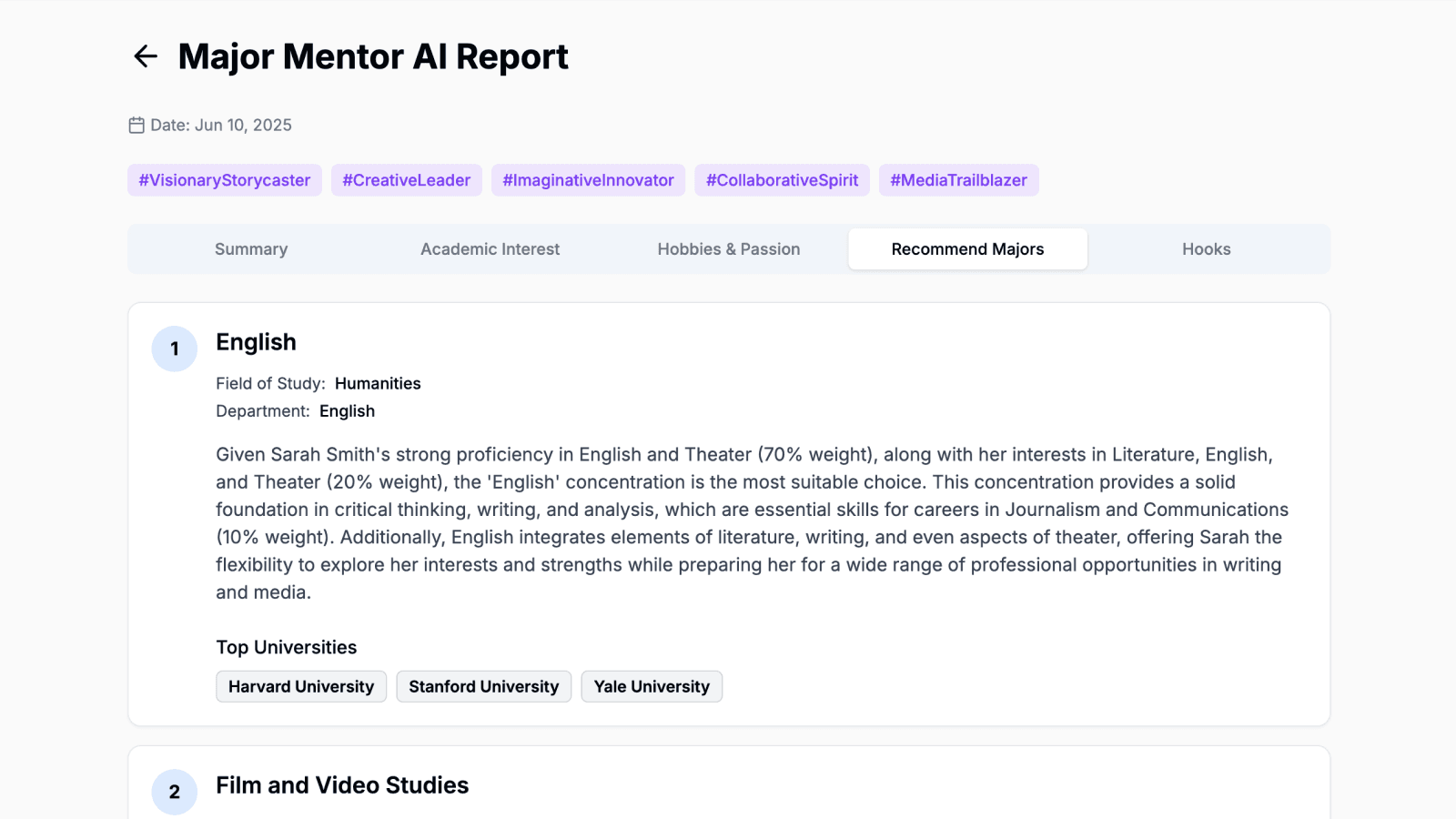Click the #MediaTrailblazer hashtag
The width and height of the screenshot is (1456, 819).
pos(958,180)
